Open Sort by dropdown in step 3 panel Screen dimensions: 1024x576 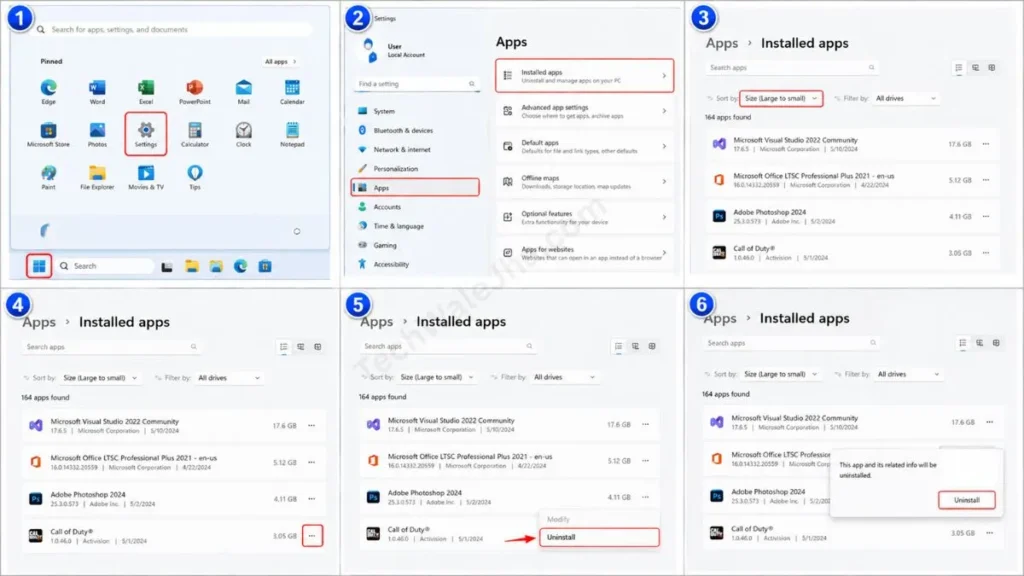pyautogui.click(x=781, y=99)
